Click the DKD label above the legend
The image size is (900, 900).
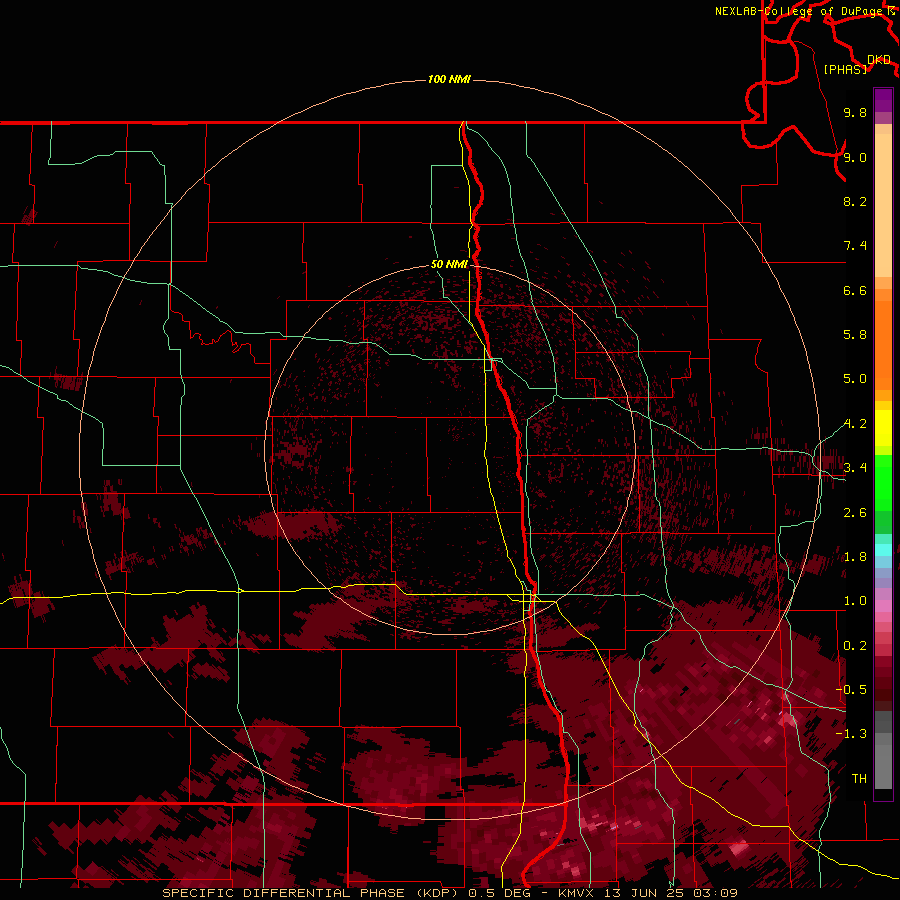[x=879, y=59]
